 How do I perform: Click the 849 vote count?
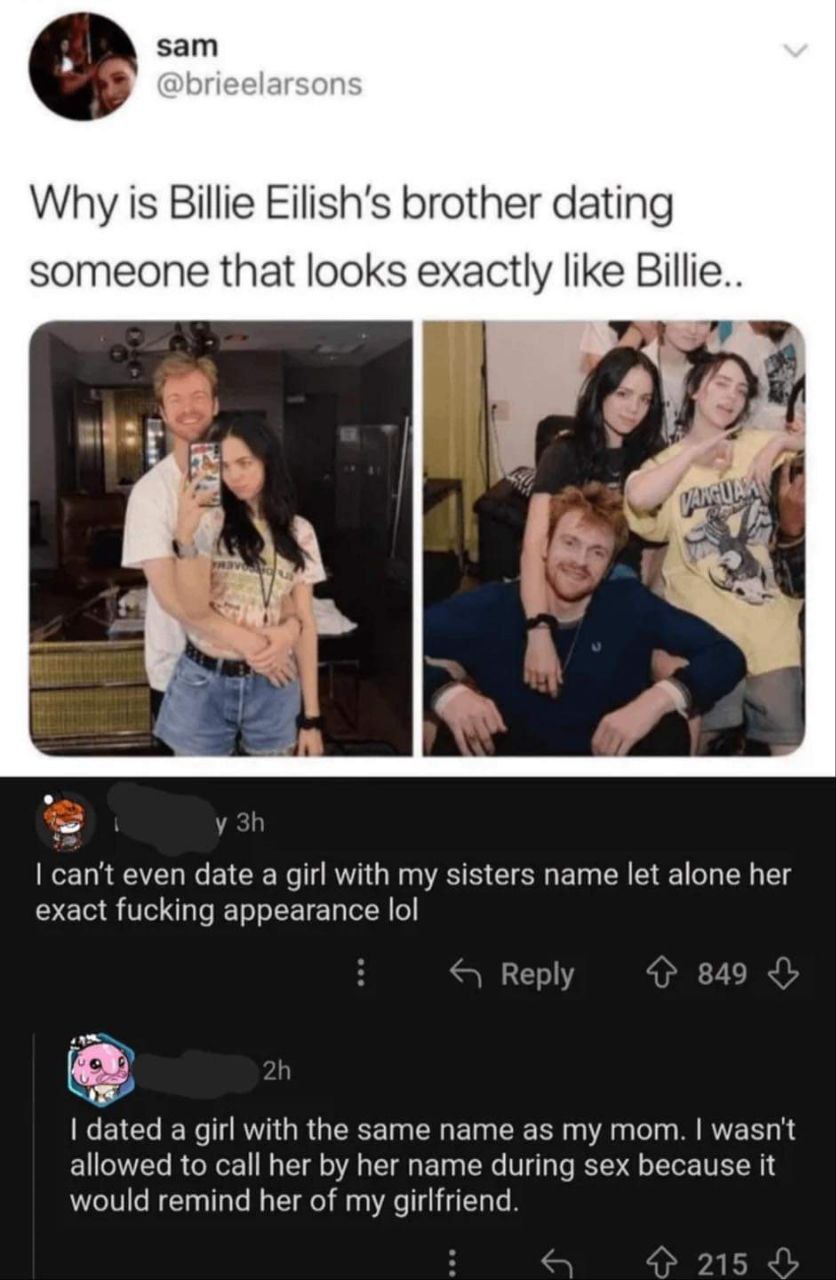(723, 974)
